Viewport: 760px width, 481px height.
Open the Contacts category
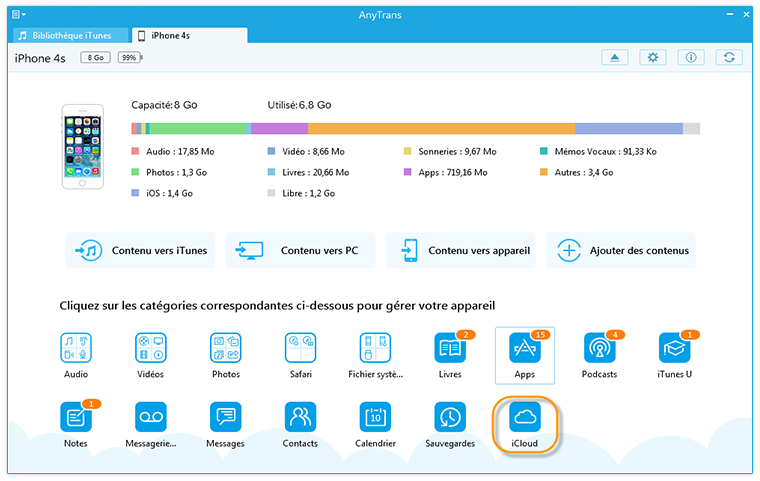[x=301, y=424]
